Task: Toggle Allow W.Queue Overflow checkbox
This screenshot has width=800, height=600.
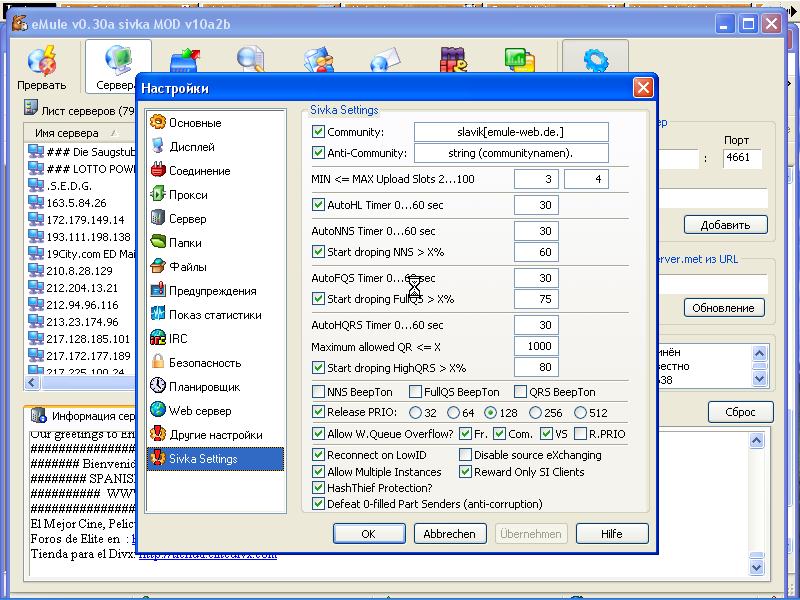Action: coord(318,434)
